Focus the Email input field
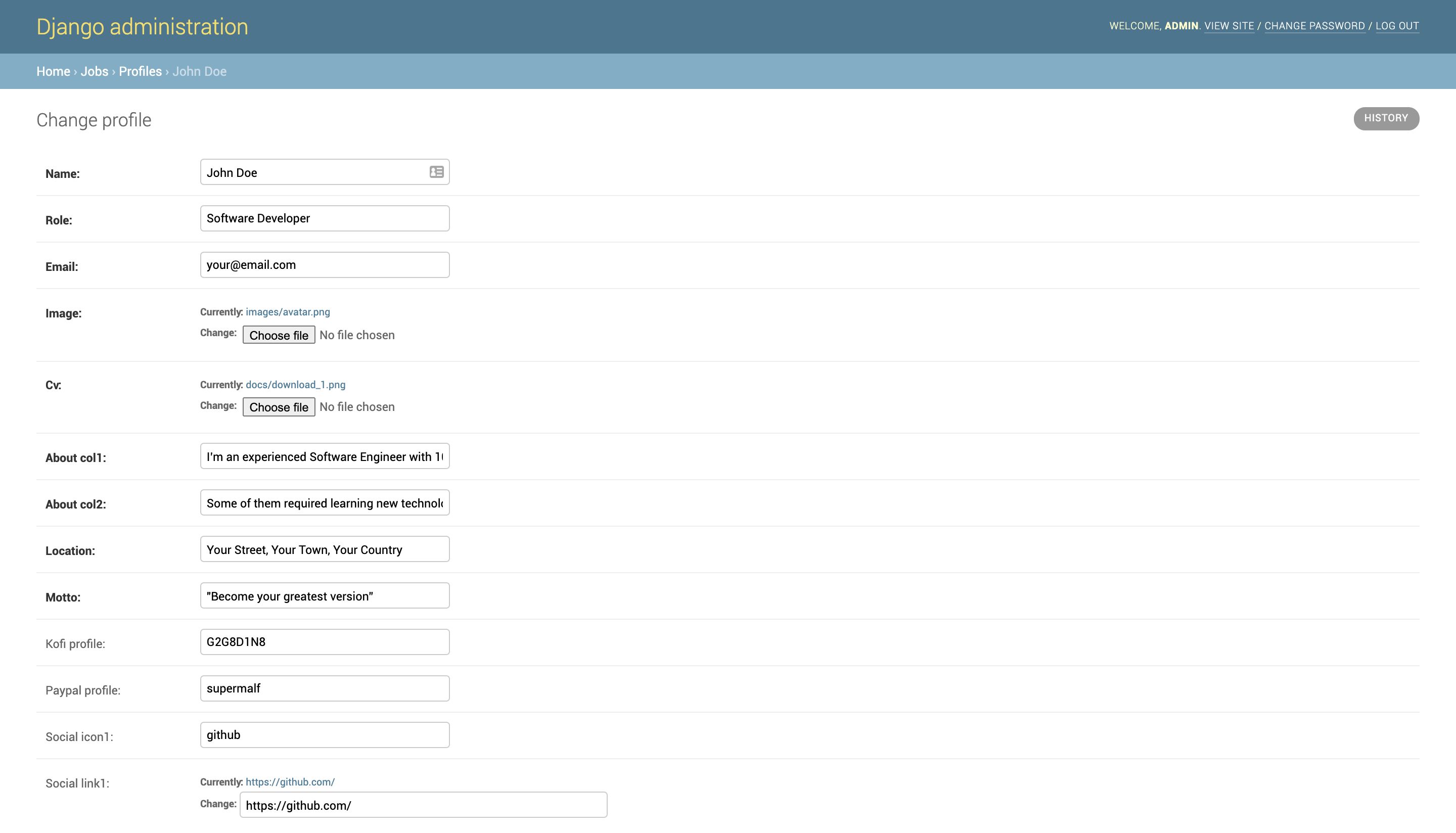 pyautogui.click(x=325, y=265)
